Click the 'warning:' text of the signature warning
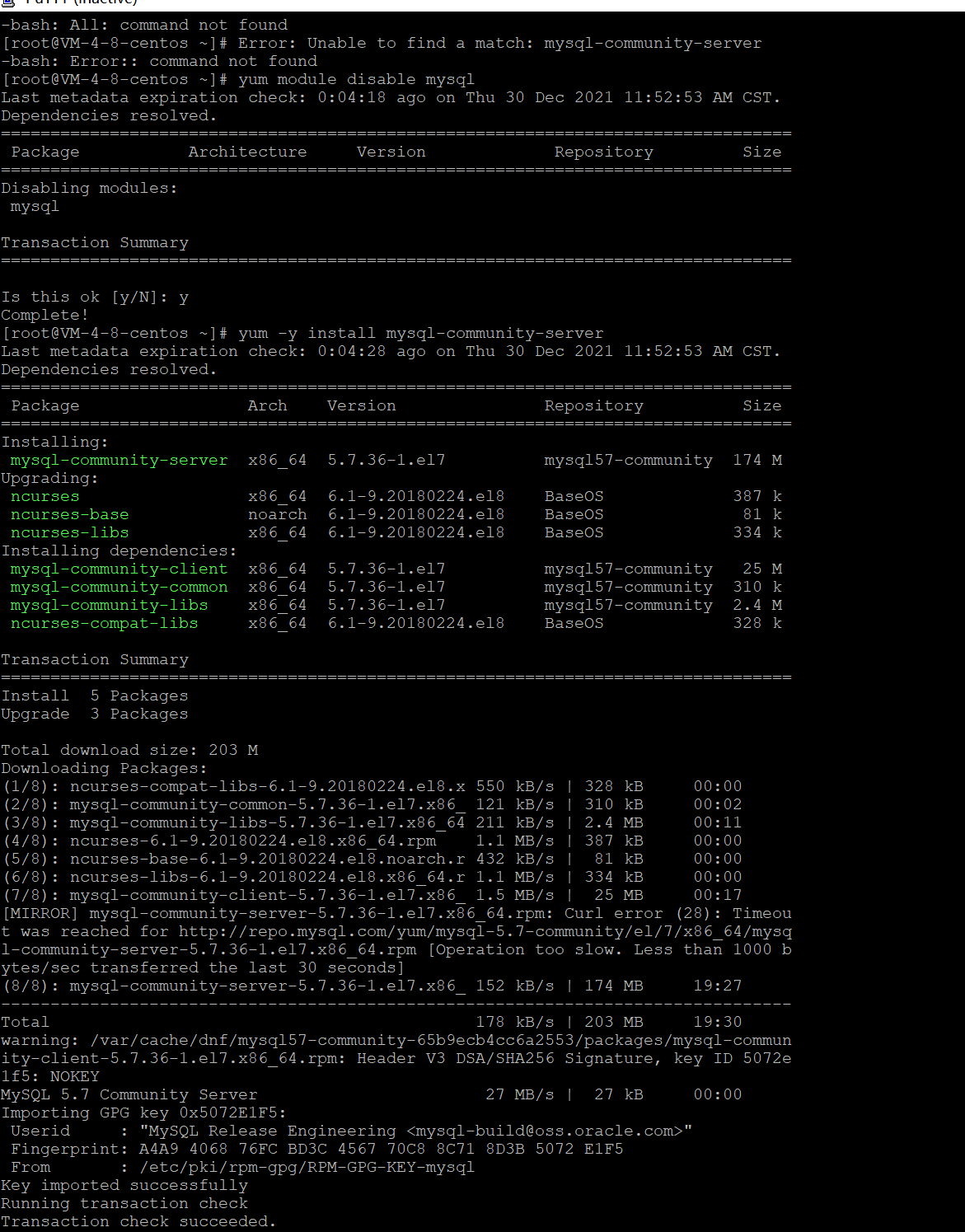Viewport: 965px width, 1232px height. click(x=40, y=1041)
